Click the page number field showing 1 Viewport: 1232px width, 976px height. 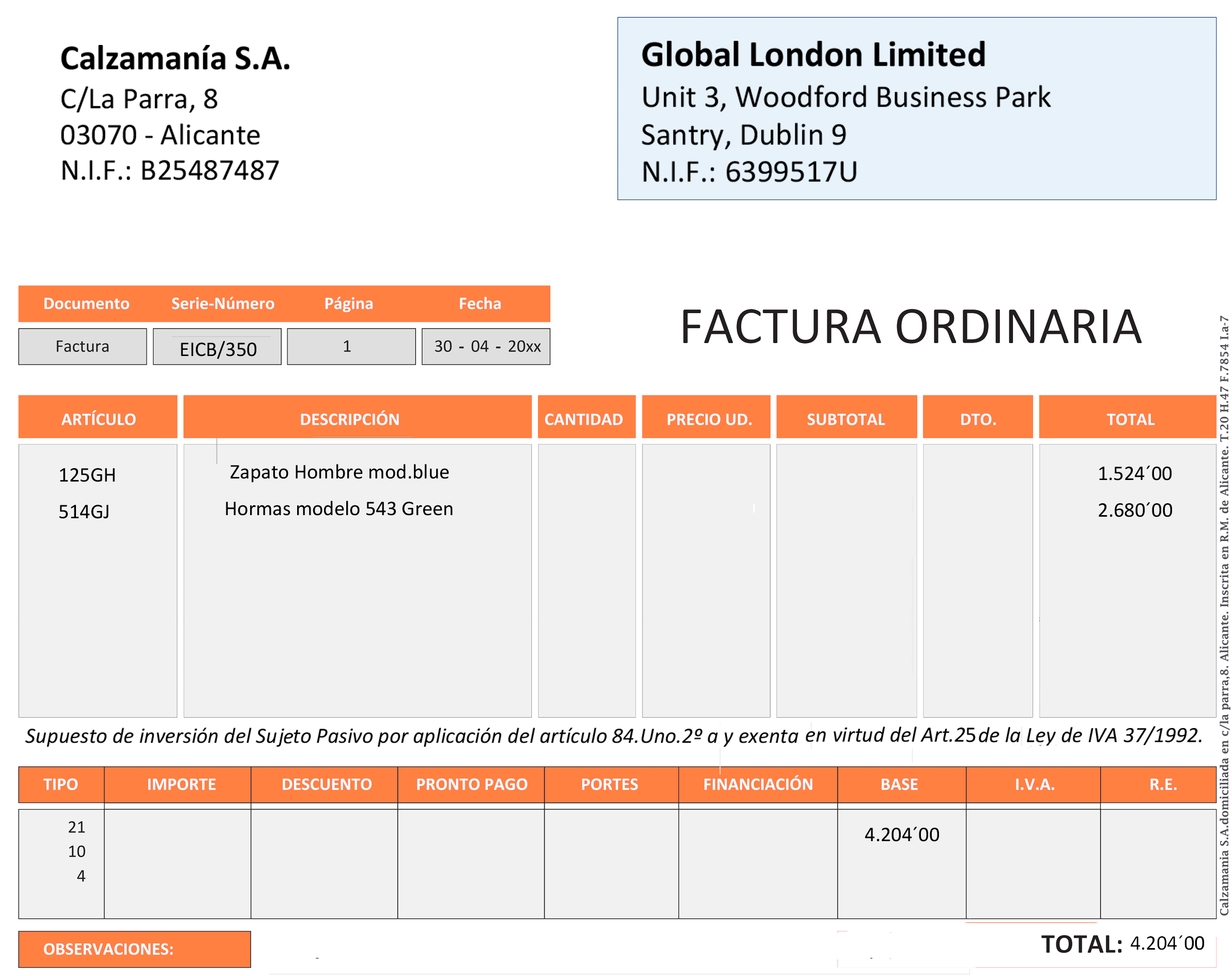(351, 346)
